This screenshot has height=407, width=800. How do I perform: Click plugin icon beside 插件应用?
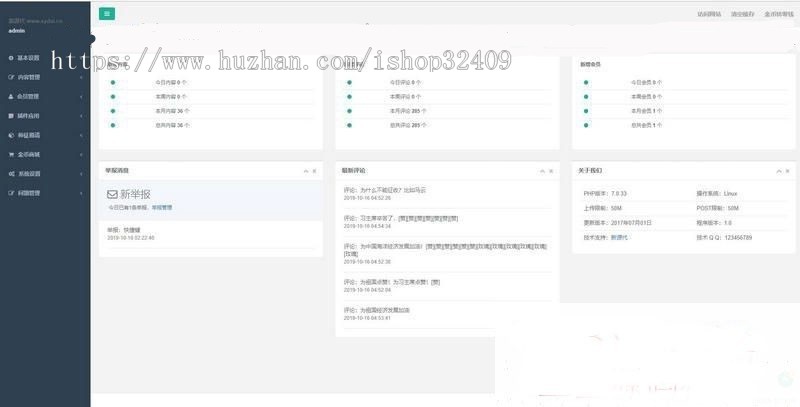click(11, 116)
